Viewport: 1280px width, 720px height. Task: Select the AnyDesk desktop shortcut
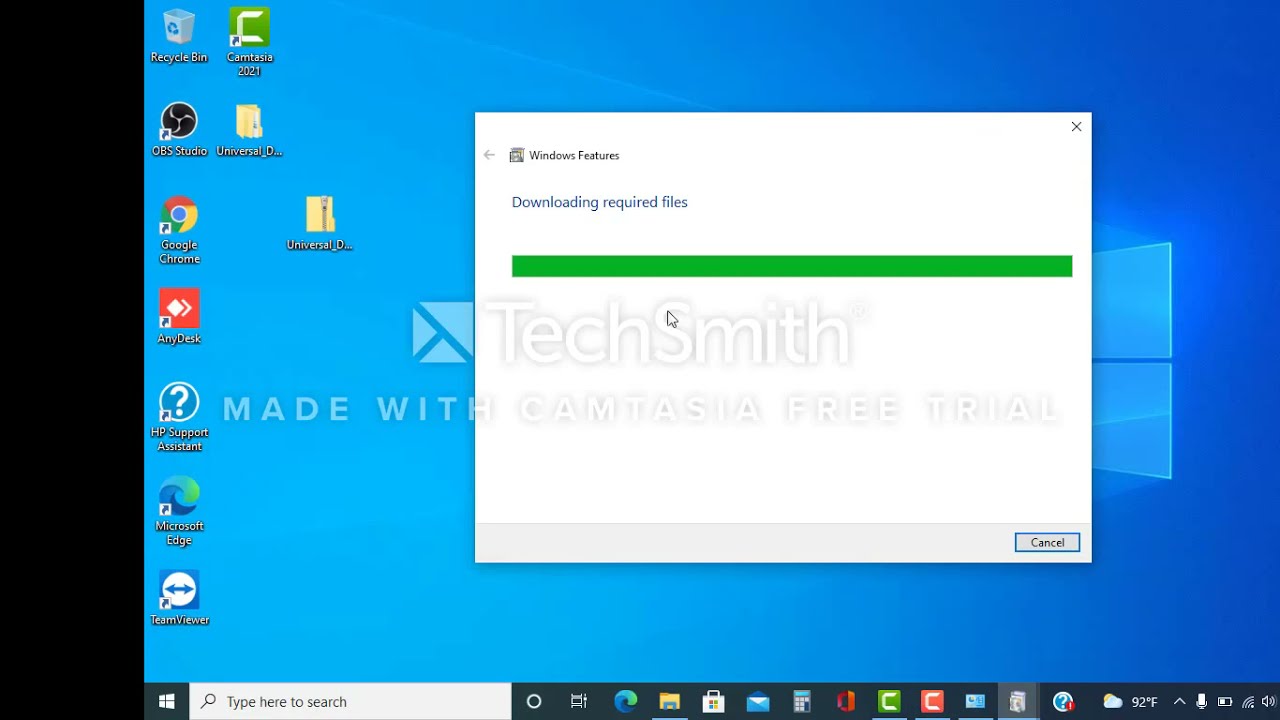[179, 318]
